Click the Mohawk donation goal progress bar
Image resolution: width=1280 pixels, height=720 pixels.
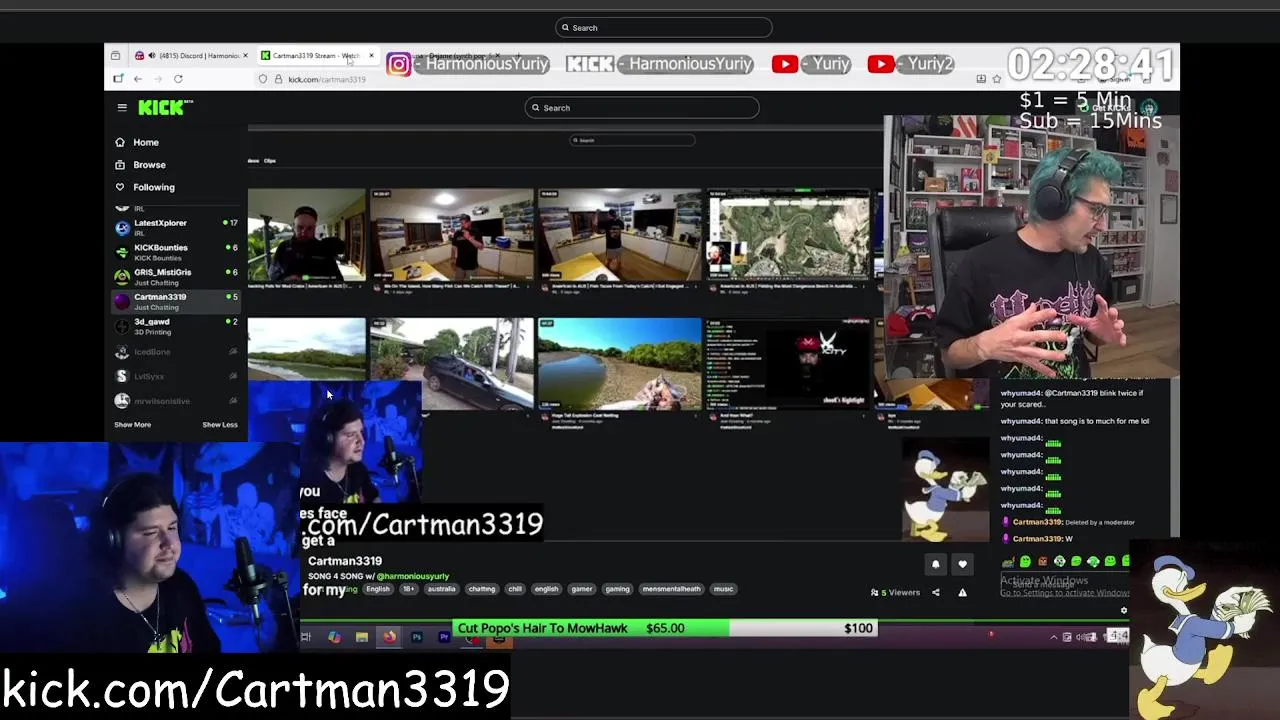pyautogui.click(x=665, y=628)
